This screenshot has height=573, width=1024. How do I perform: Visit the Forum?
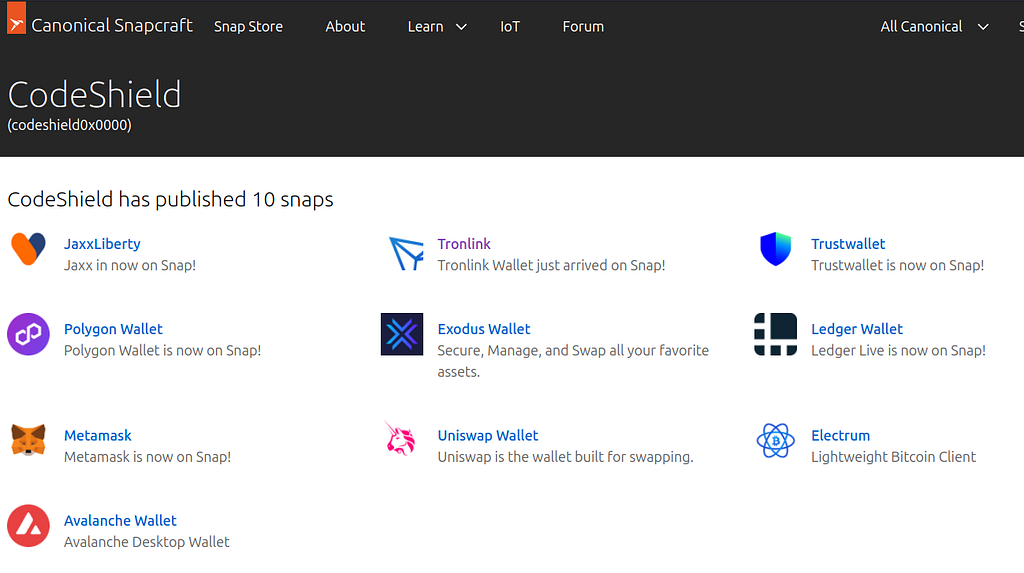coord(583,26)
